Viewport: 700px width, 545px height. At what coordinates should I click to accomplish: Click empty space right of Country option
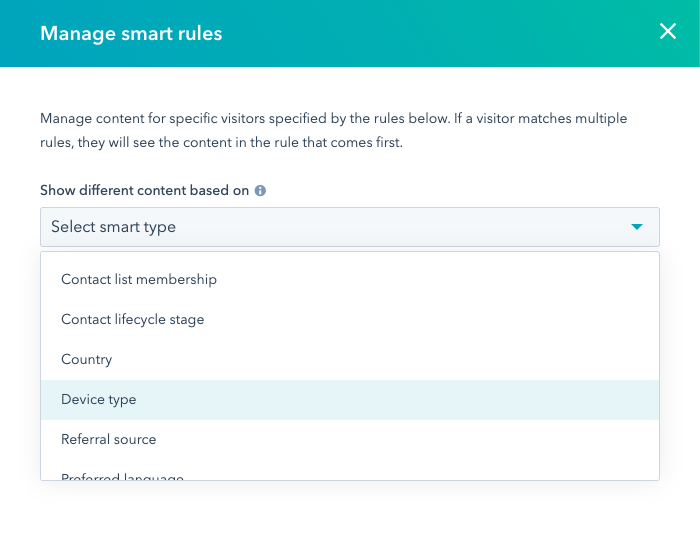400,360
